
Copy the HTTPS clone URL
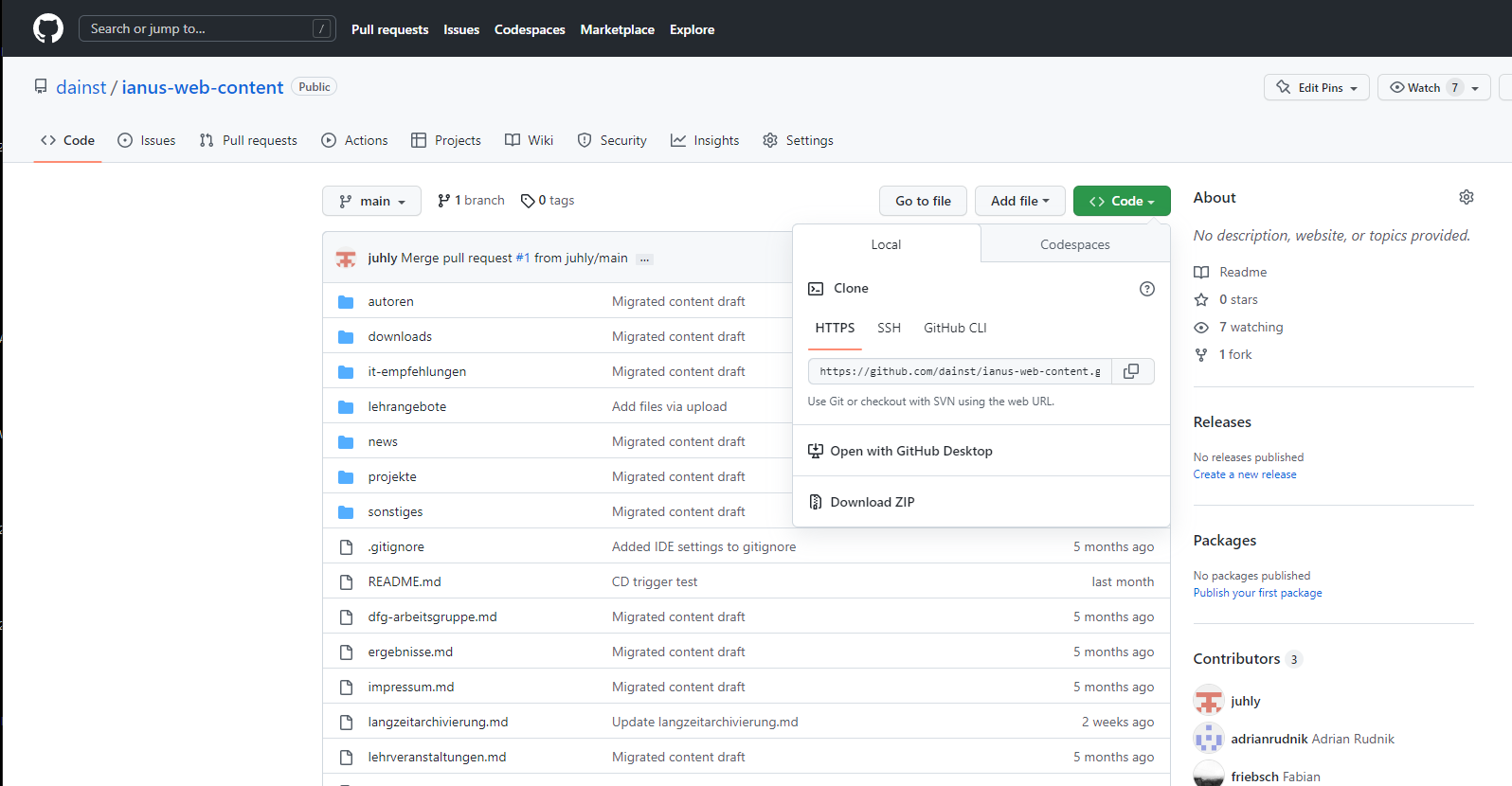pos(1132,371)
